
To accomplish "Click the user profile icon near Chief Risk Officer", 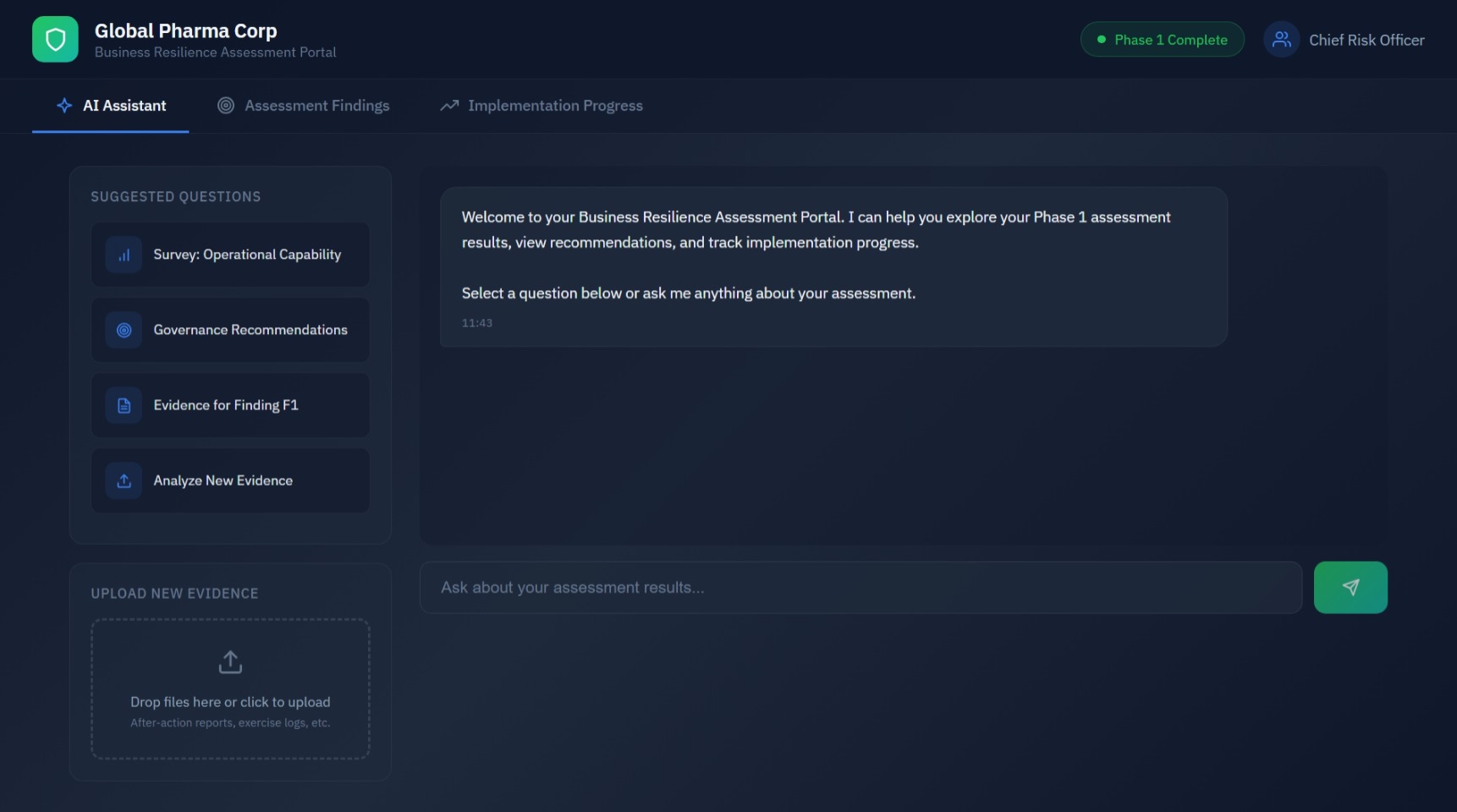I will 1281,39.
